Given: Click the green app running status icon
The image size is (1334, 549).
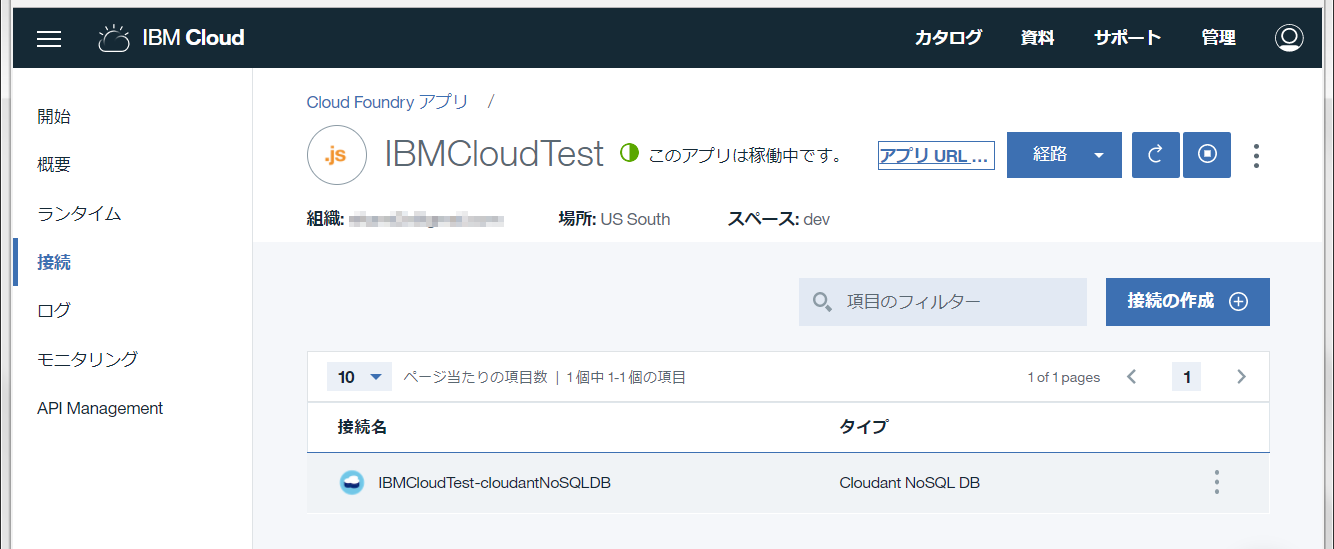Looking at the screenshot, I should pos(629,154).
